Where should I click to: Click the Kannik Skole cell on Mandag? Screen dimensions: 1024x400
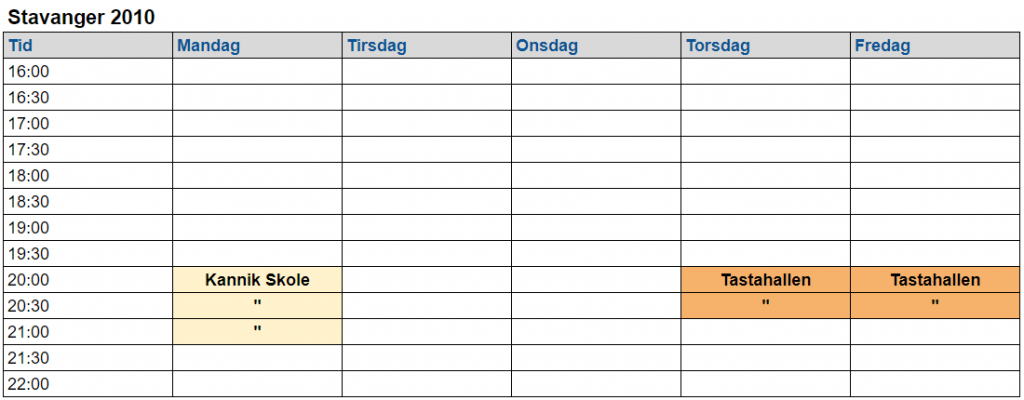click(257, 280)
